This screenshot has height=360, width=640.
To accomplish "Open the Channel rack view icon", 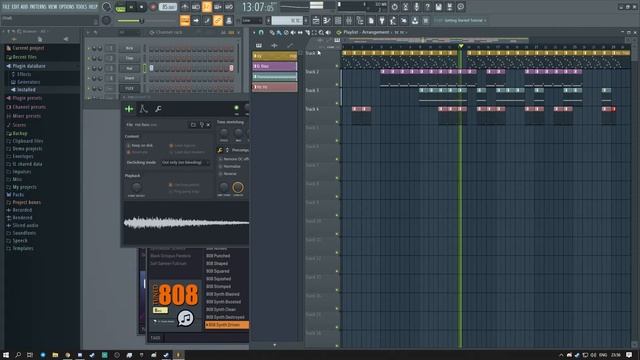I will click(x=338, y=20).
